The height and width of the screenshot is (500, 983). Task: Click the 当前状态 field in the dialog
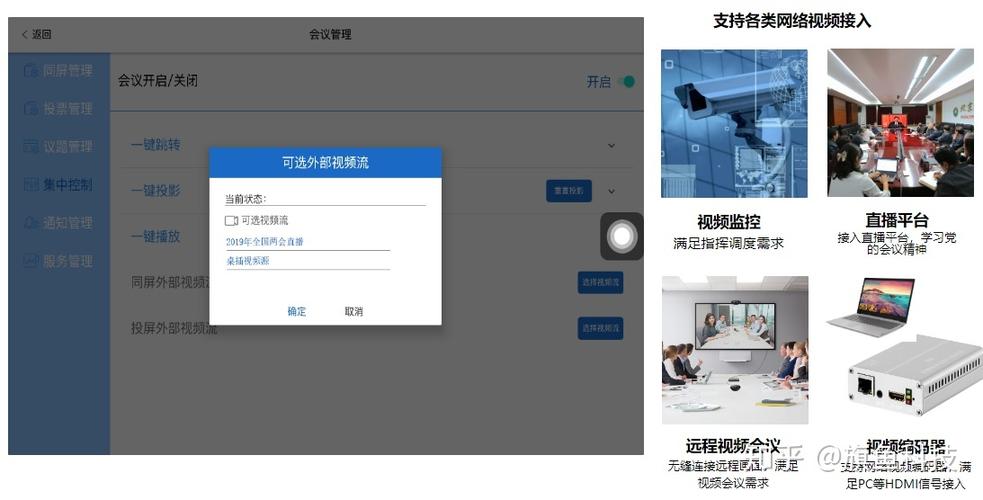point(325,199)
